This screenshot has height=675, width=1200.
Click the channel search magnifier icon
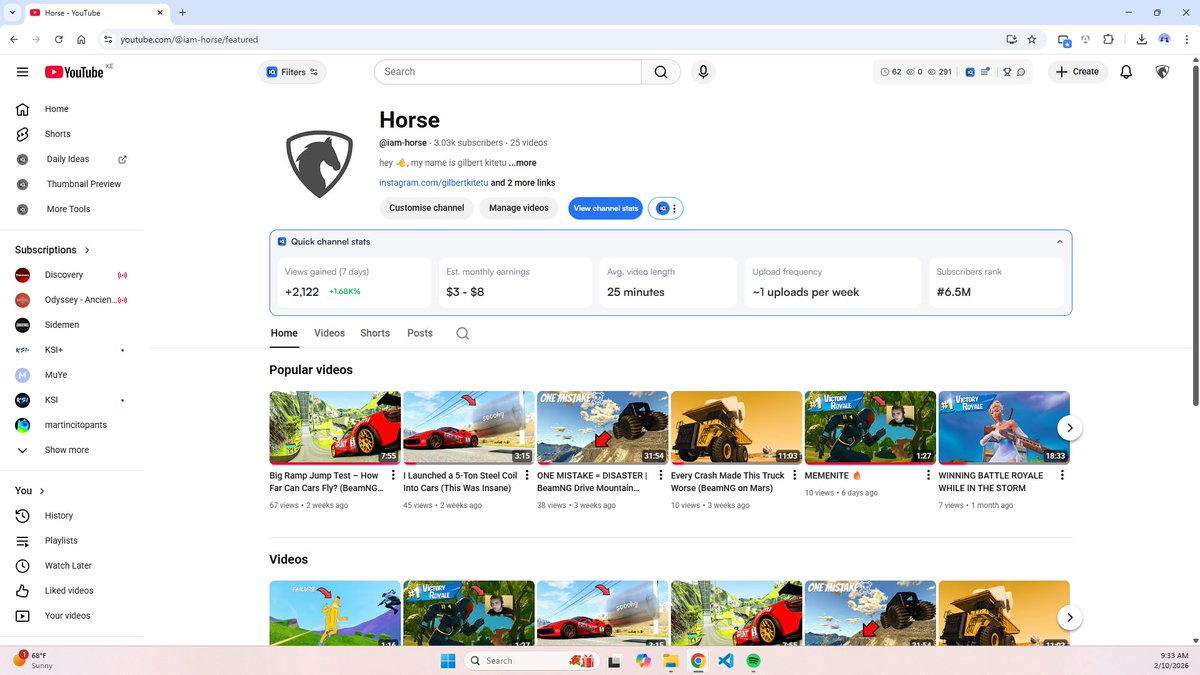tap(462, 333)
